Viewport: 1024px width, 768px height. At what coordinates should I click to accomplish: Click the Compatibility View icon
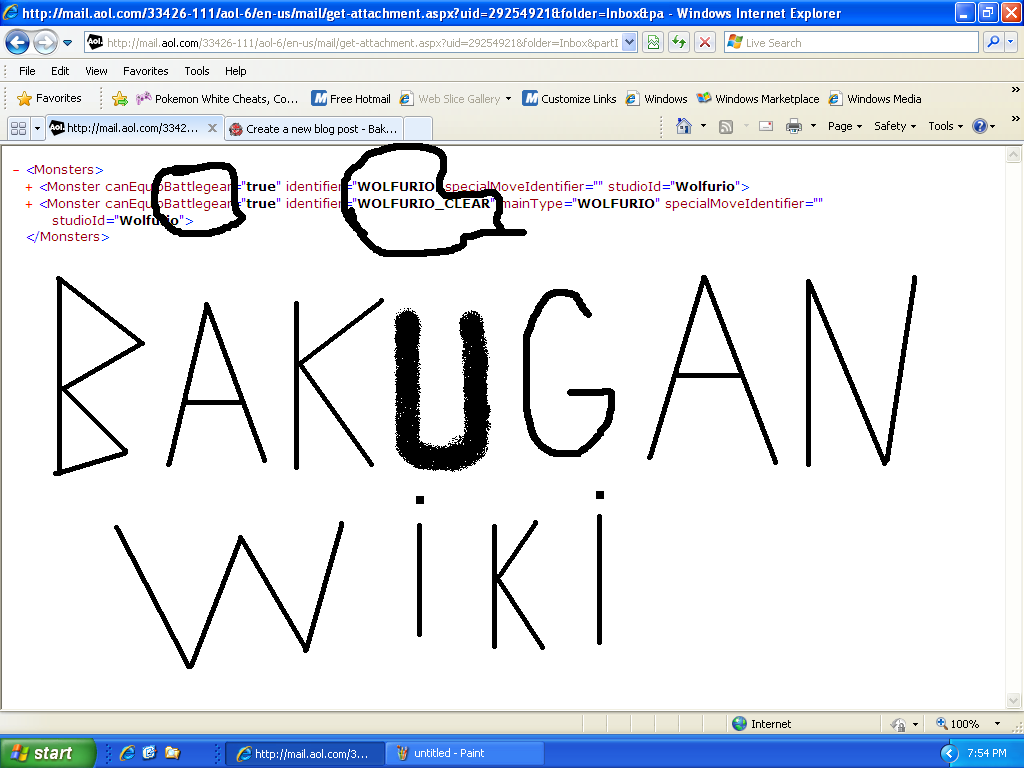tap(653, 43)
